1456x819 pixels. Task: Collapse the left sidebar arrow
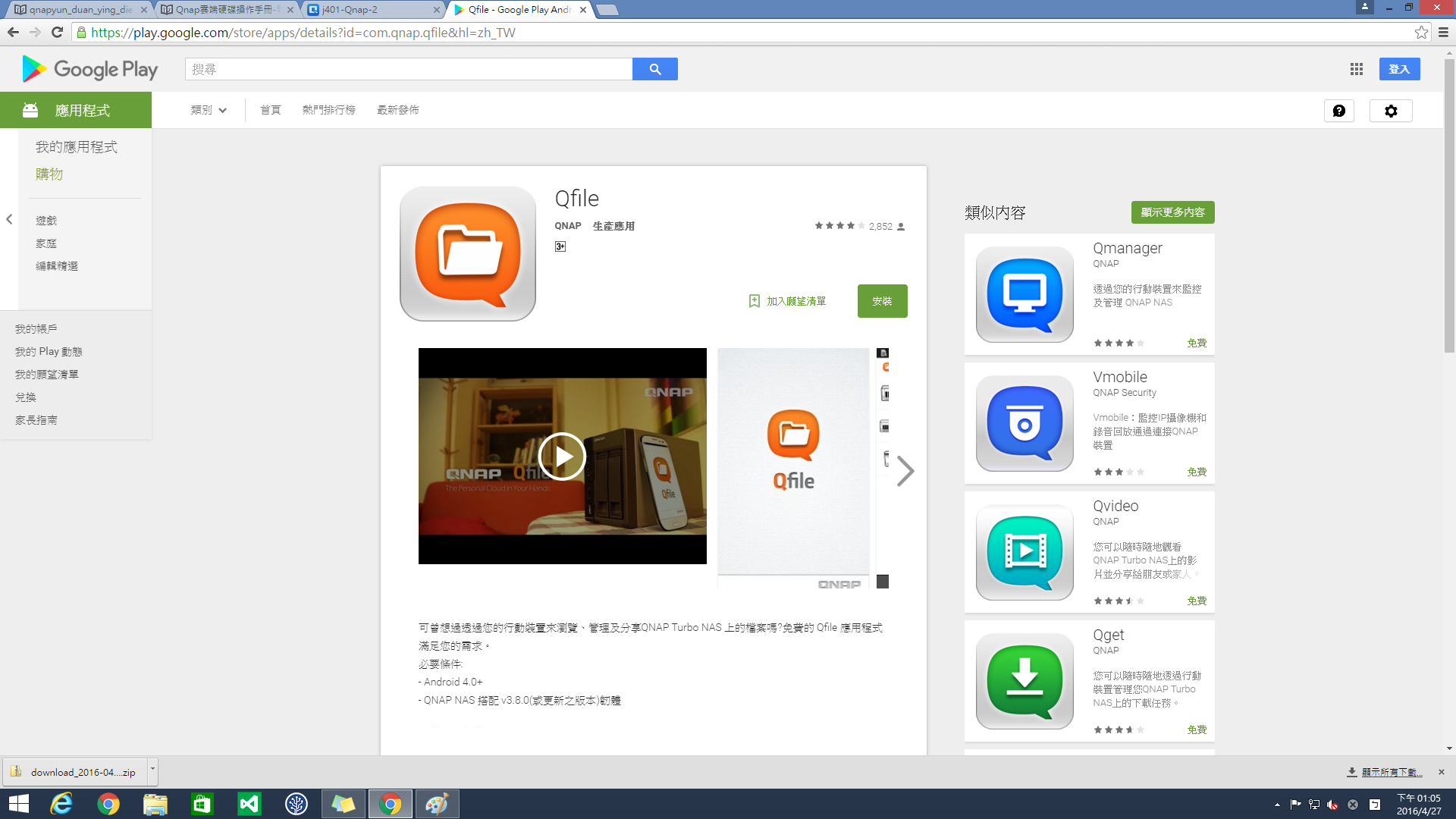click(x=9, y=219)
